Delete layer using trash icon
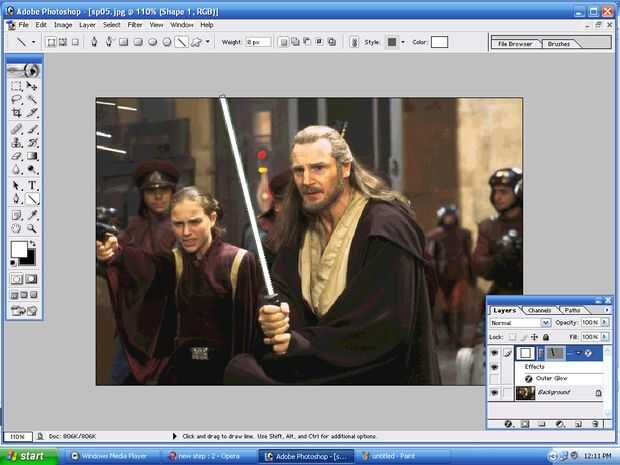 tap(595, 424)
